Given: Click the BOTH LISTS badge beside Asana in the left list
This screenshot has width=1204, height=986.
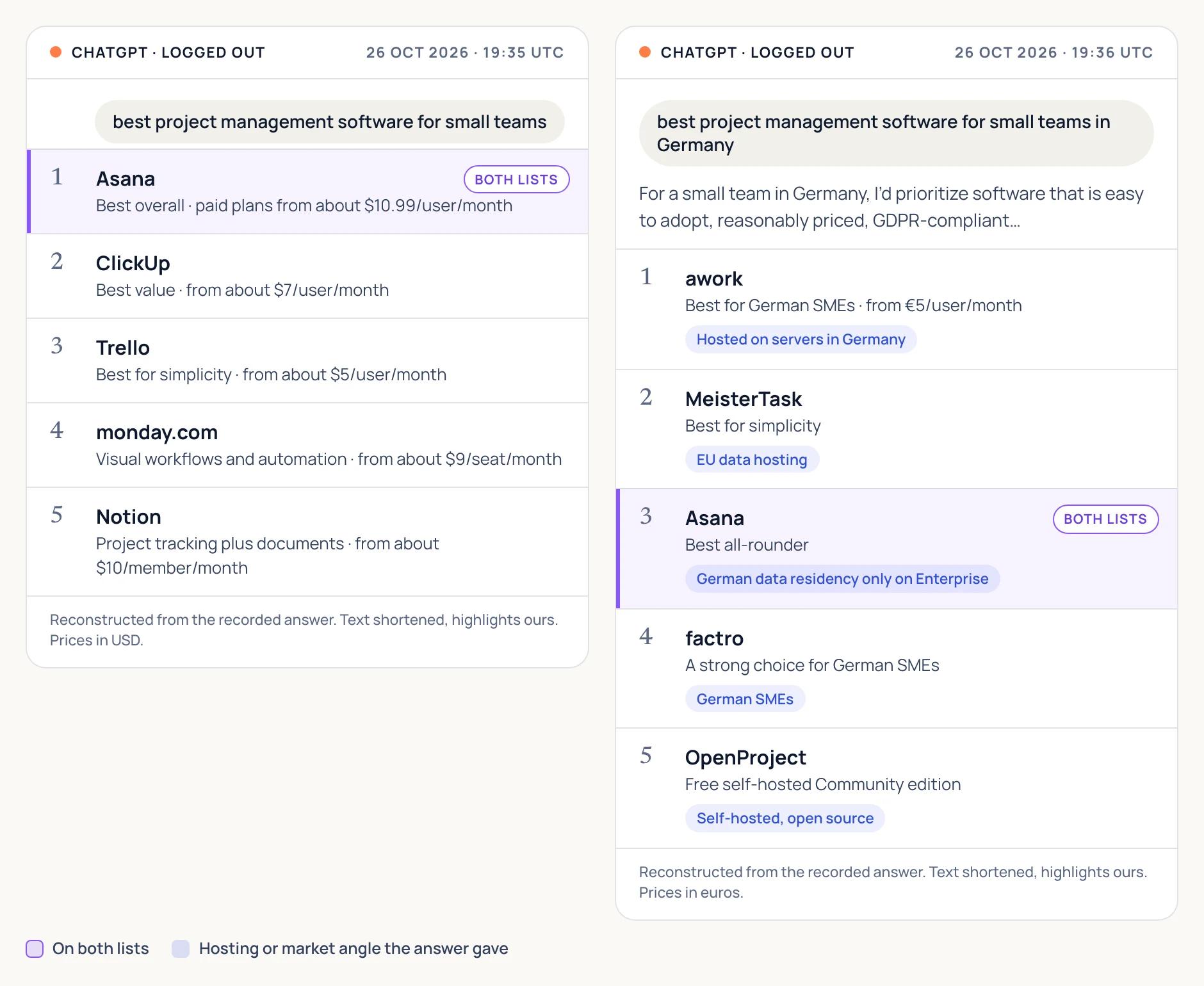Looking at the screenshot, I should 516,179.
